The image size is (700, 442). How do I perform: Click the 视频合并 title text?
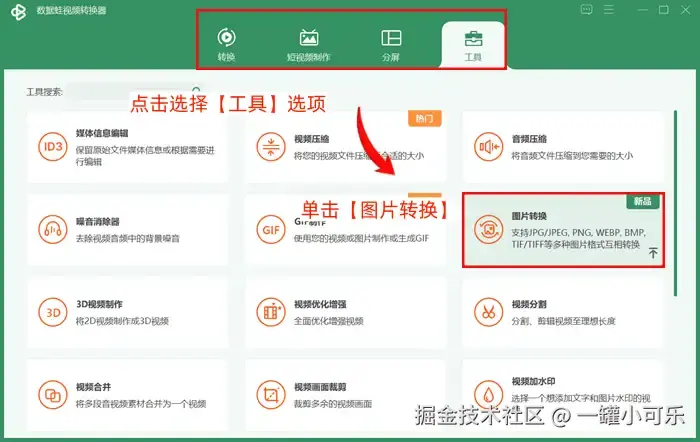point(93,387)
